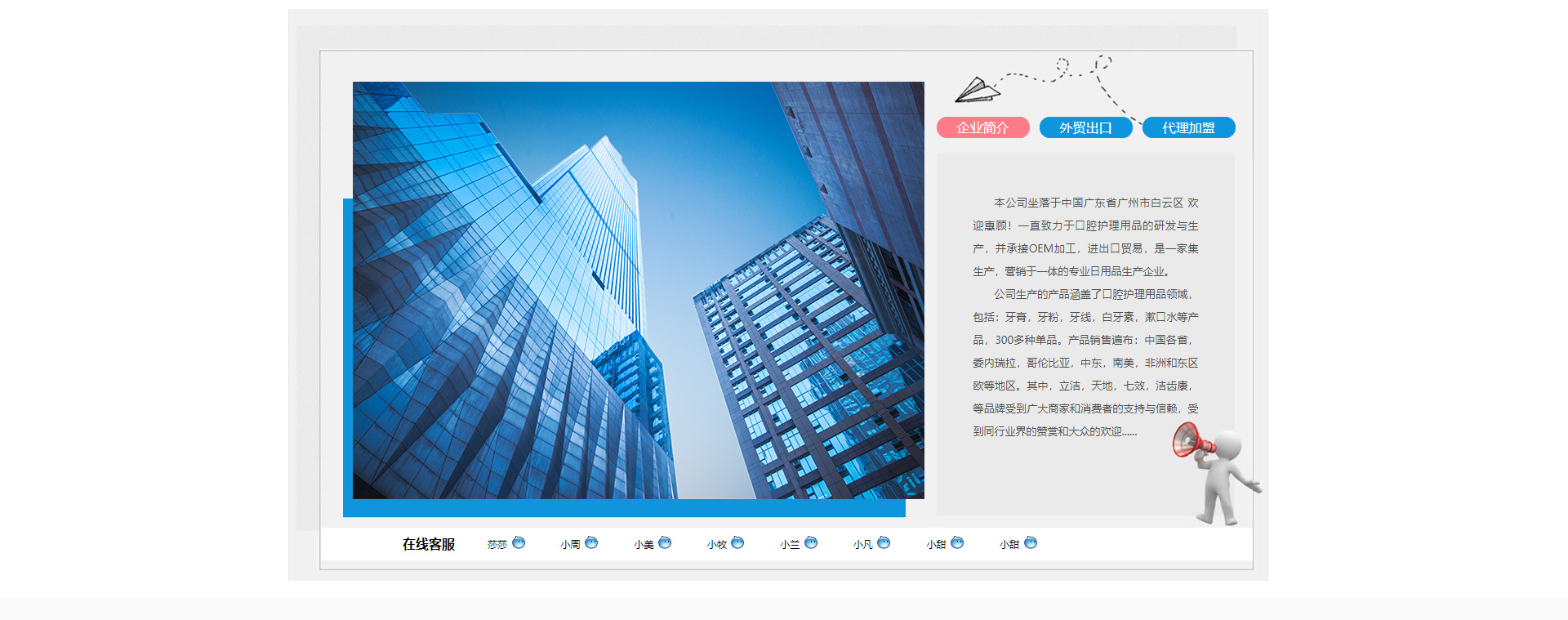Click the chat icon beside 小兰
The image size is (1568, 620).
click(x=811, y=543)
